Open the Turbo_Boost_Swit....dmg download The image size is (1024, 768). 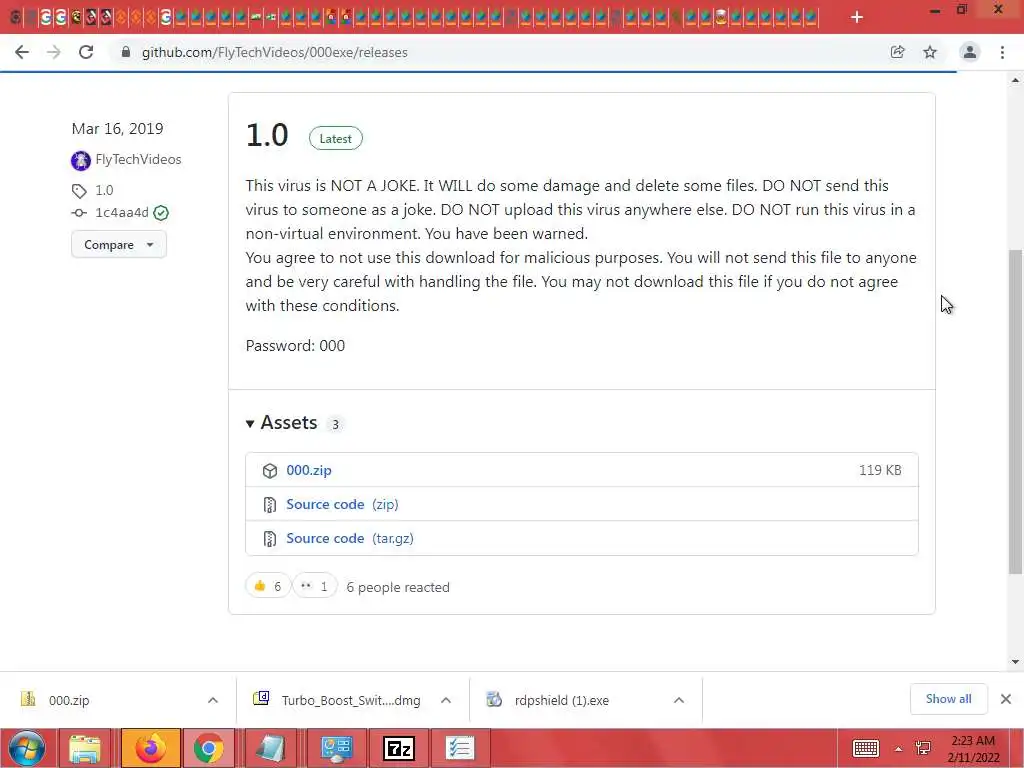point(338,700)
